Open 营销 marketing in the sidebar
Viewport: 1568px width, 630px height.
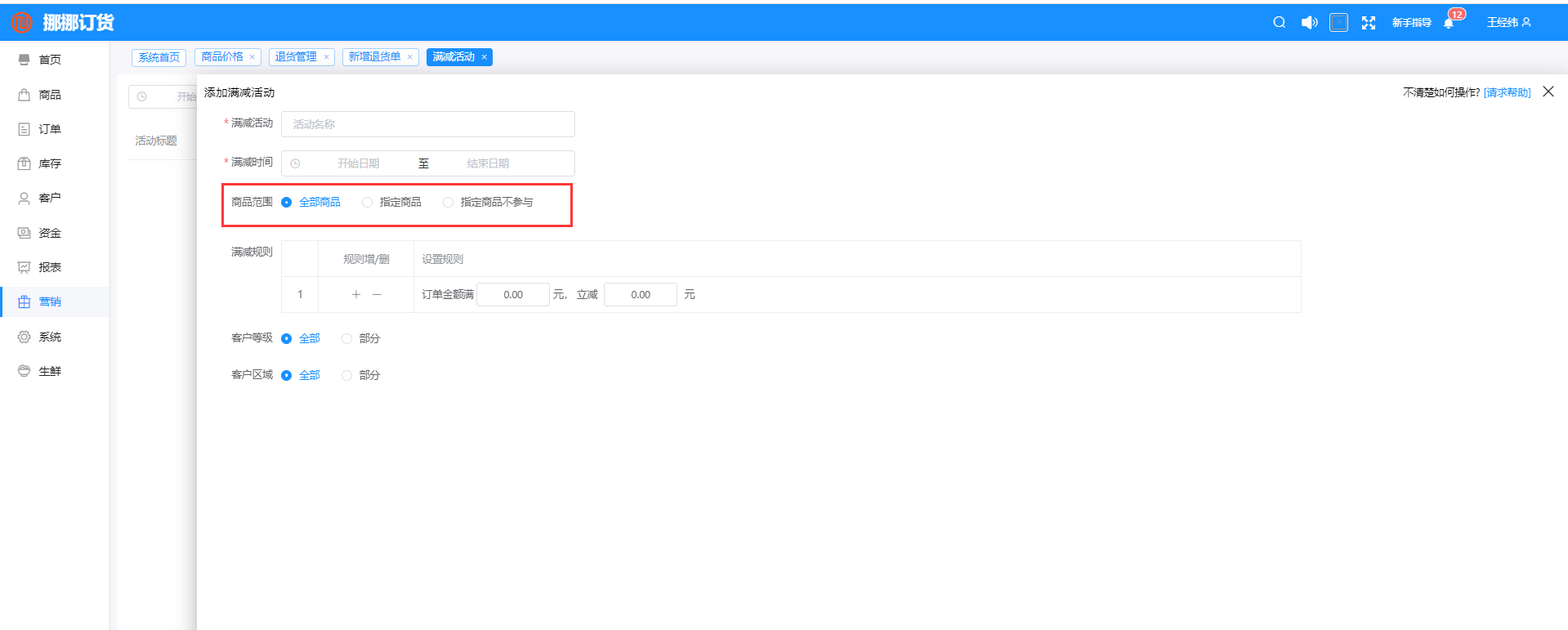coord(49,302)
